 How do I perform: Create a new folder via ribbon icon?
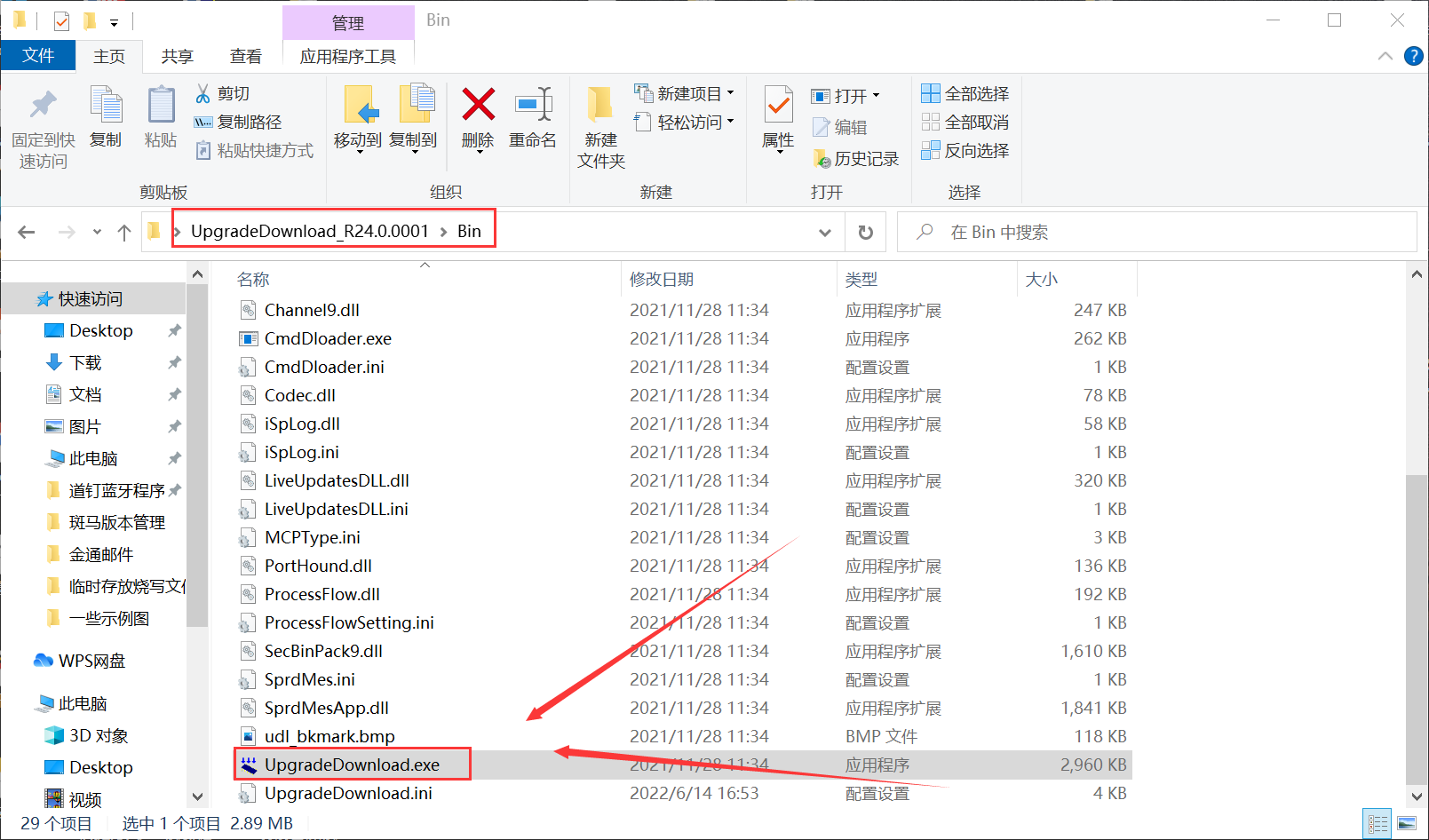(600, 105)
